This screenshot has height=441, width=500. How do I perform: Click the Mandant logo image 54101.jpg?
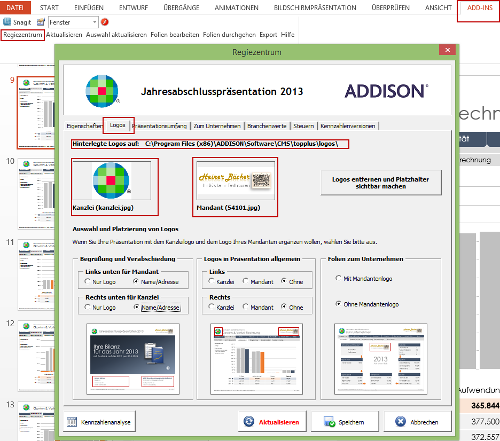tap(235, 180)
